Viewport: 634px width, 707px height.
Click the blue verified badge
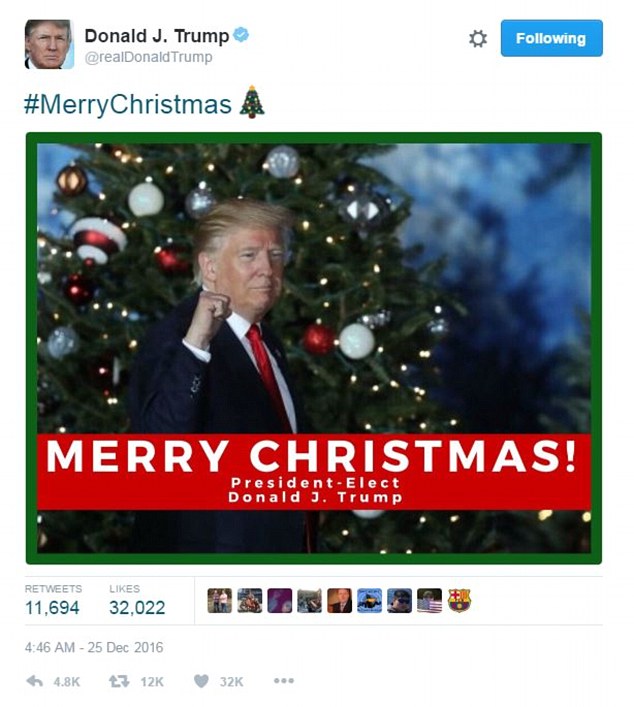[241, 35]
